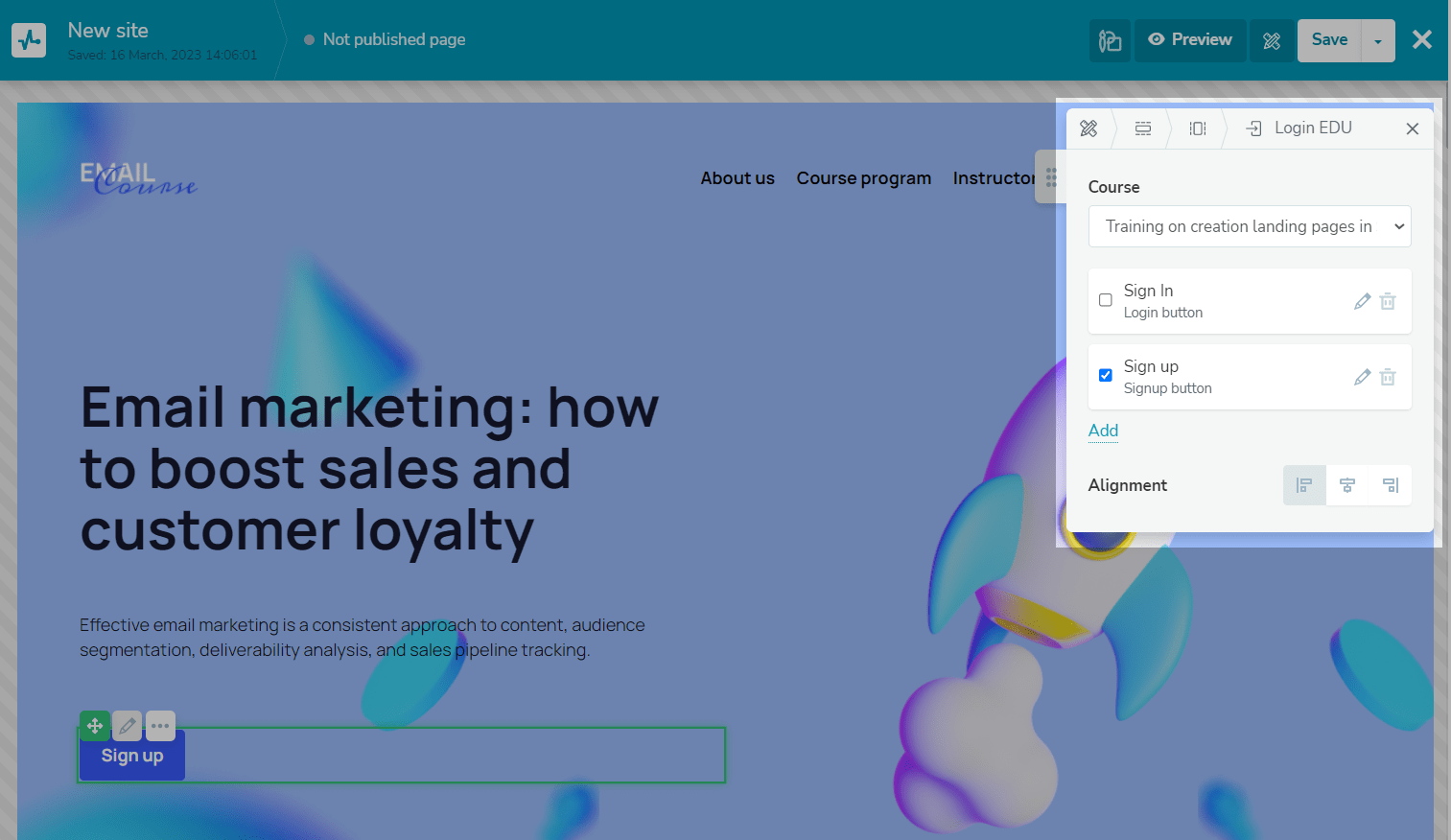
Task: Open the widget's more options ellipsis
Action: coord(160,726)
